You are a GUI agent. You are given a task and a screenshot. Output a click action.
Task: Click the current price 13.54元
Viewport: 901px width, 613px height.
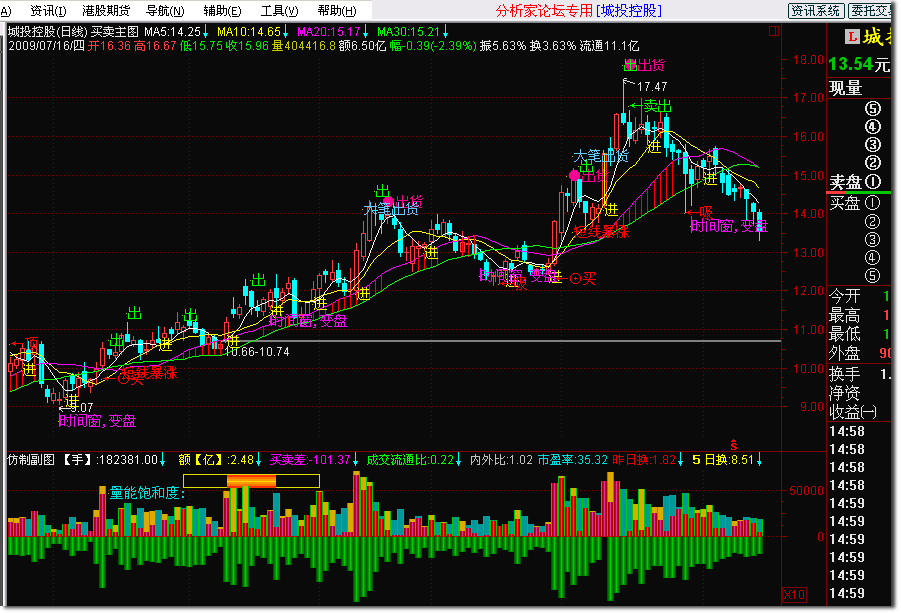(858, 64)
